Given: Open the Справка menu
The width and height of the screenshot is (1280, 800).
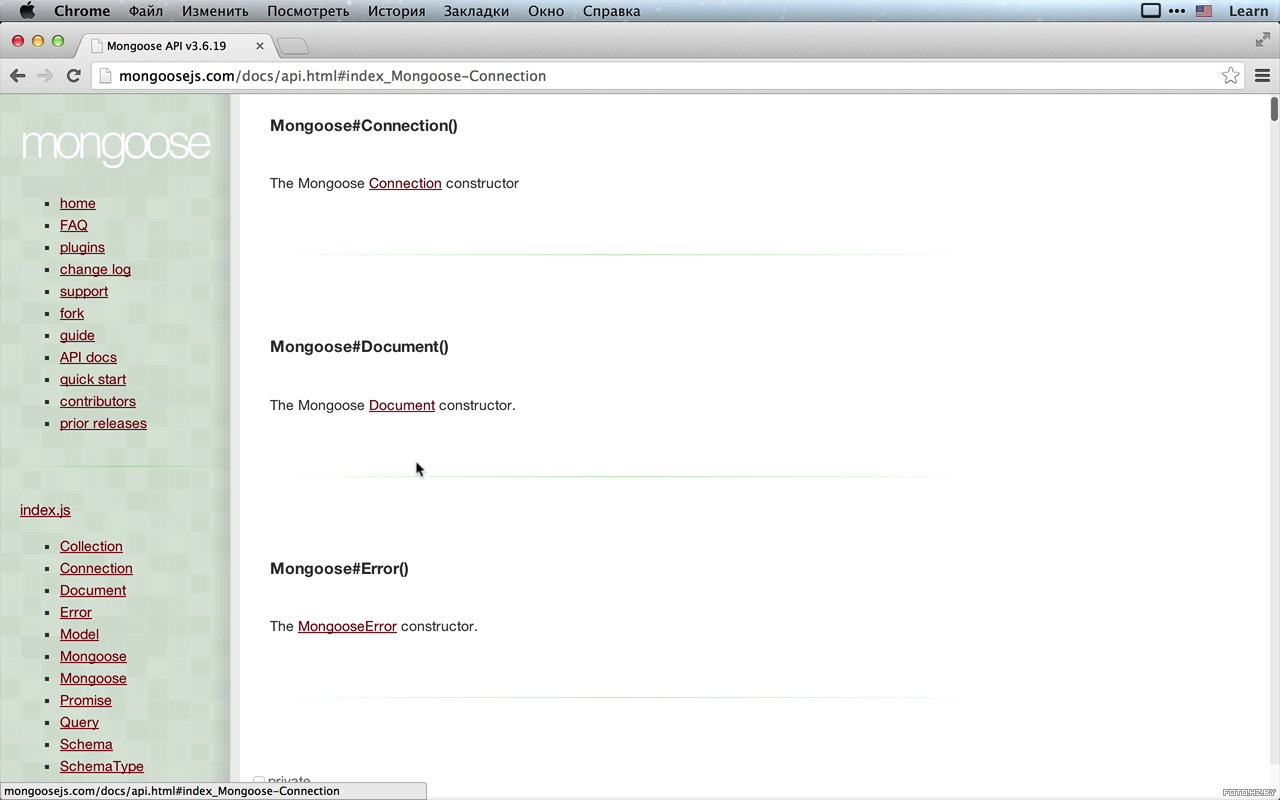Looking at the screenshot, I should pos(611,11).
